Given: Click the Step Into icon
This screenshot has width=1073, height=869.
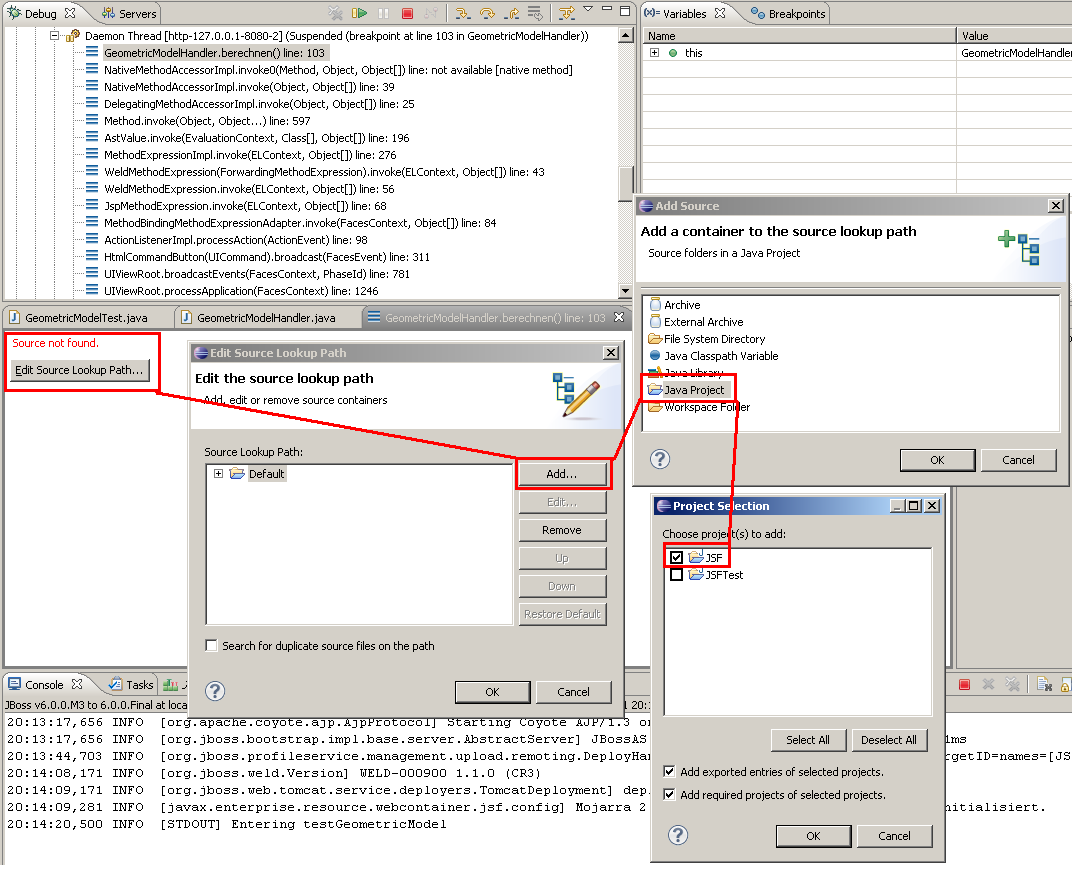Looking at the screenshot, I should (x=463, y=13).
